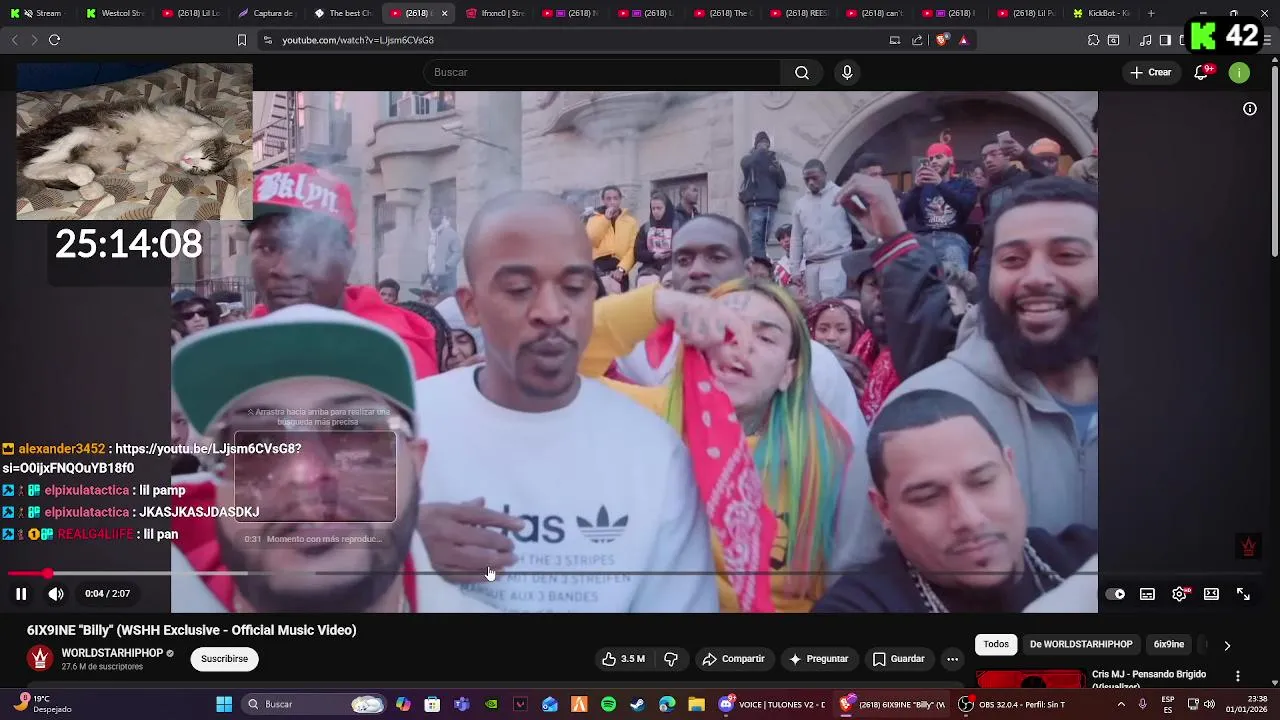Click the Compartir share button
1280x720 pixels.
coord(733,659)
